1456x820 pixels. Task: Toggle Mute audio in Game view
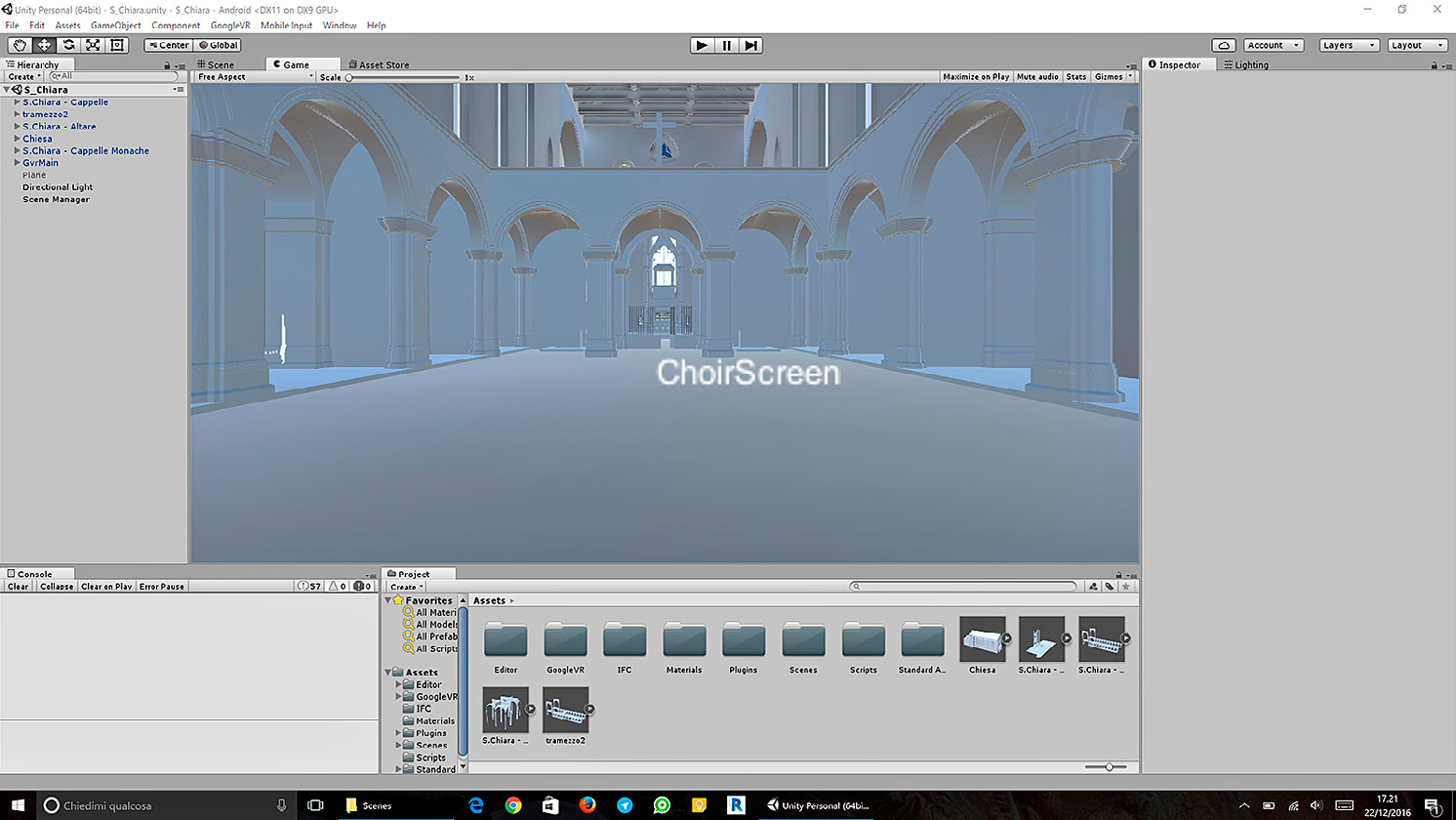click(1037, 76)
